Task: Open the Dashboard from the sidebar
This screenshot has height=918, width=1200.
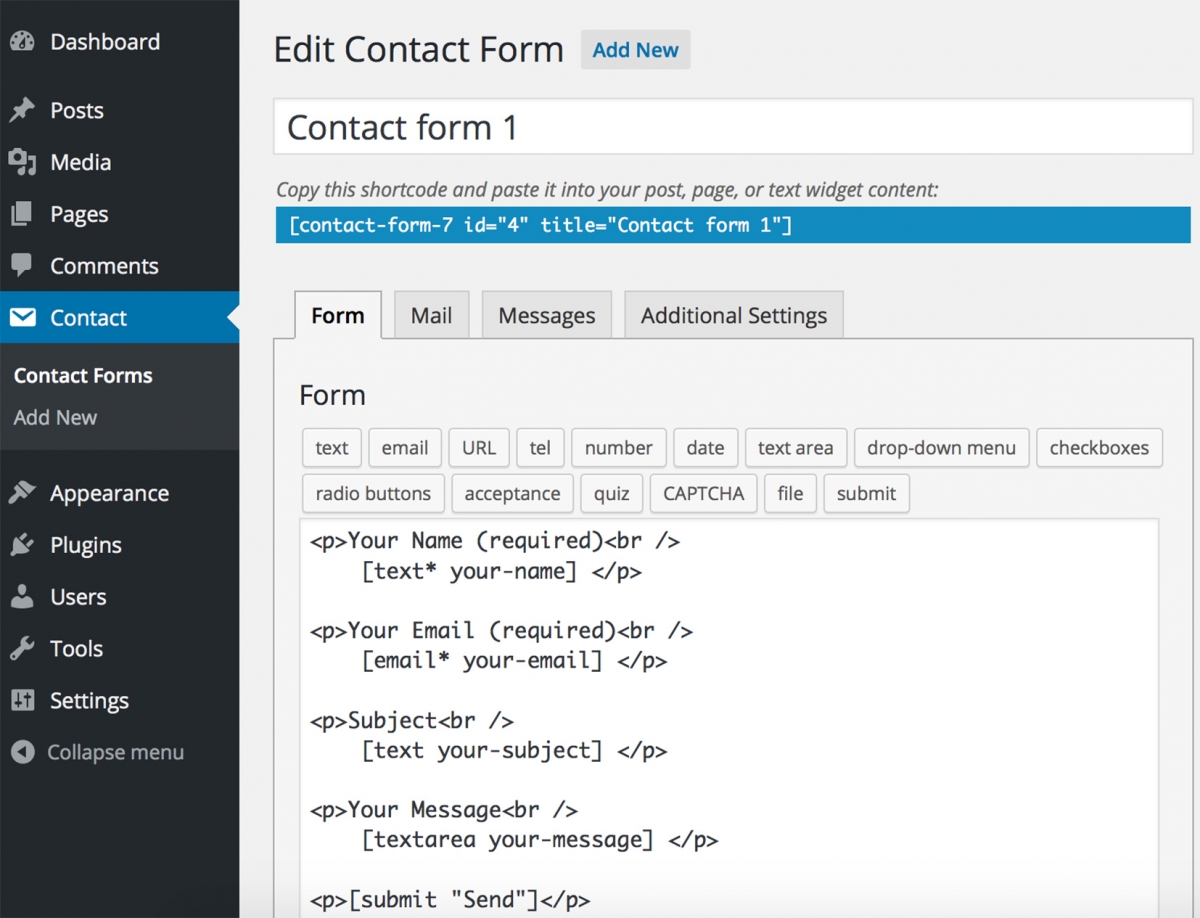Action: (x=104, y=42)
